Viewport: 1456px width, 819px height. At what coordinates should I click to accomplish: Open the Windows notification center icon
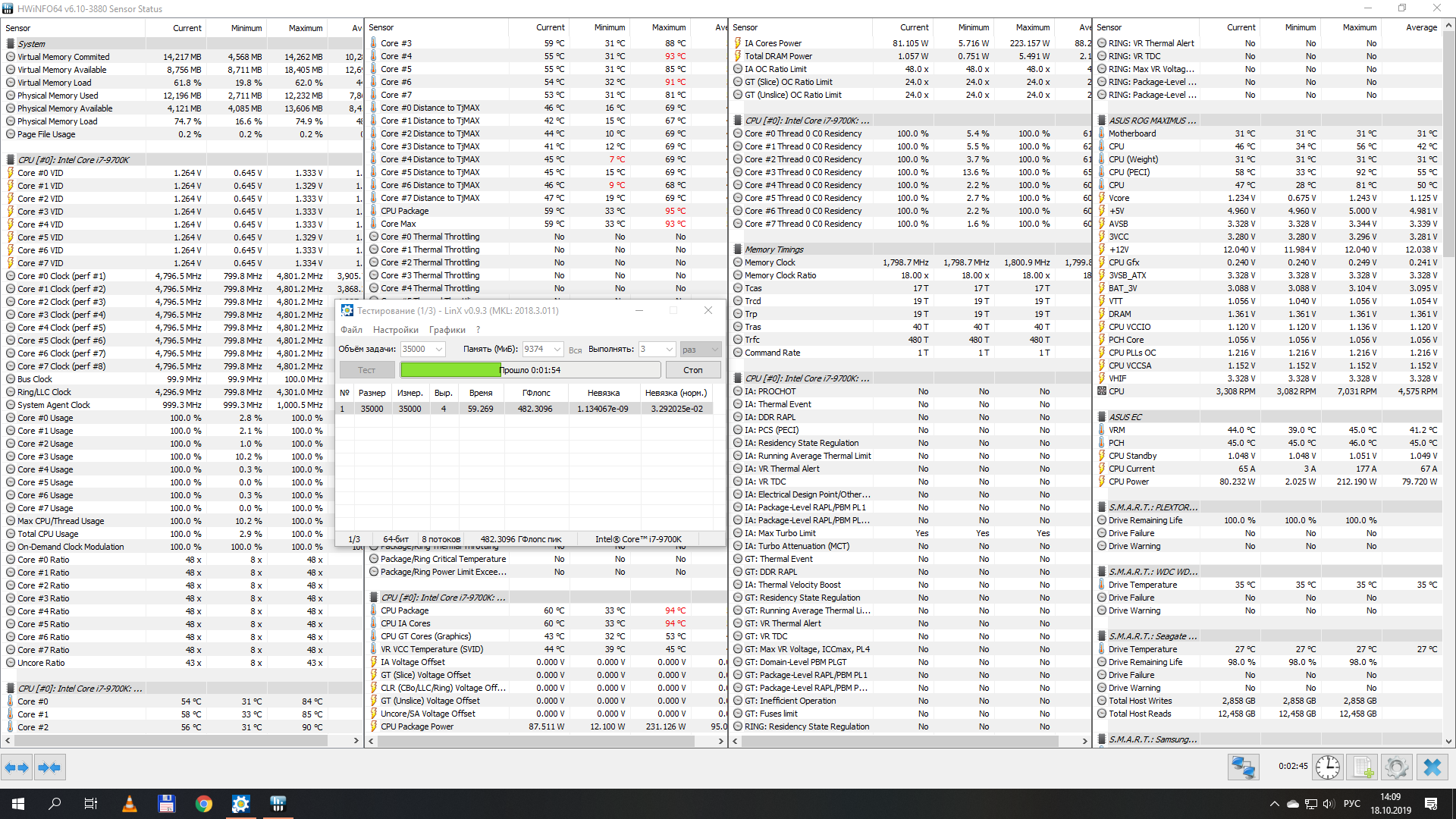(1430, 804)
